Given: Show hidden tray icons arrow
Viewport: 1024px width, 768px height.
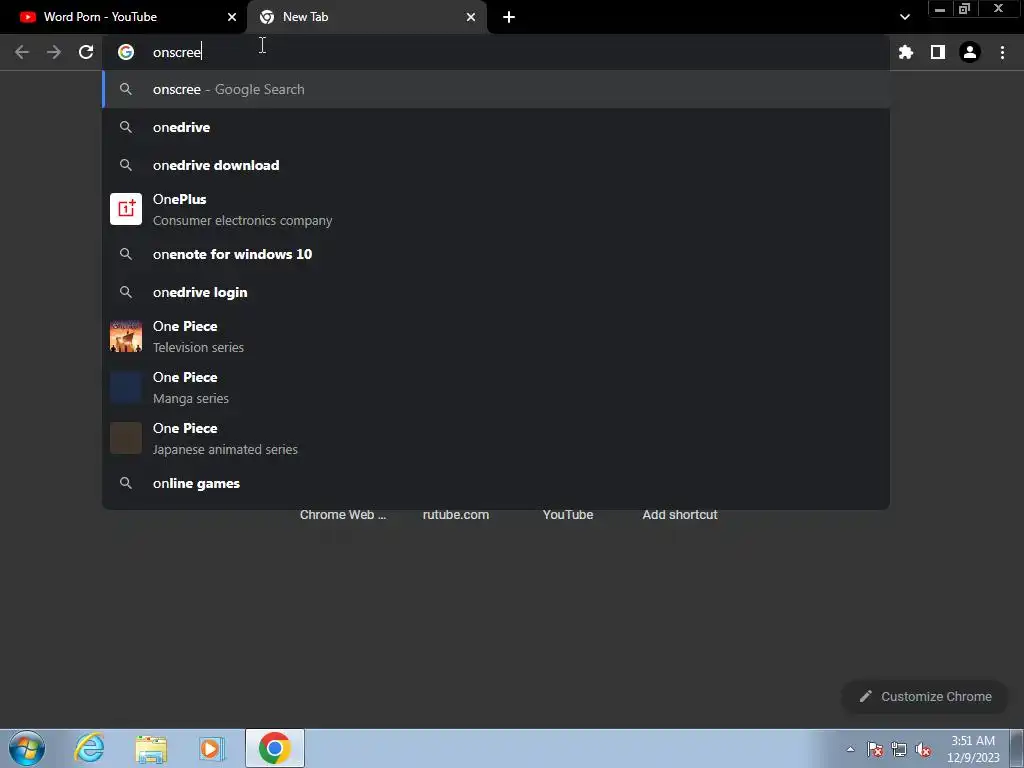Looking at the screenshot, I should click(850, 749).
